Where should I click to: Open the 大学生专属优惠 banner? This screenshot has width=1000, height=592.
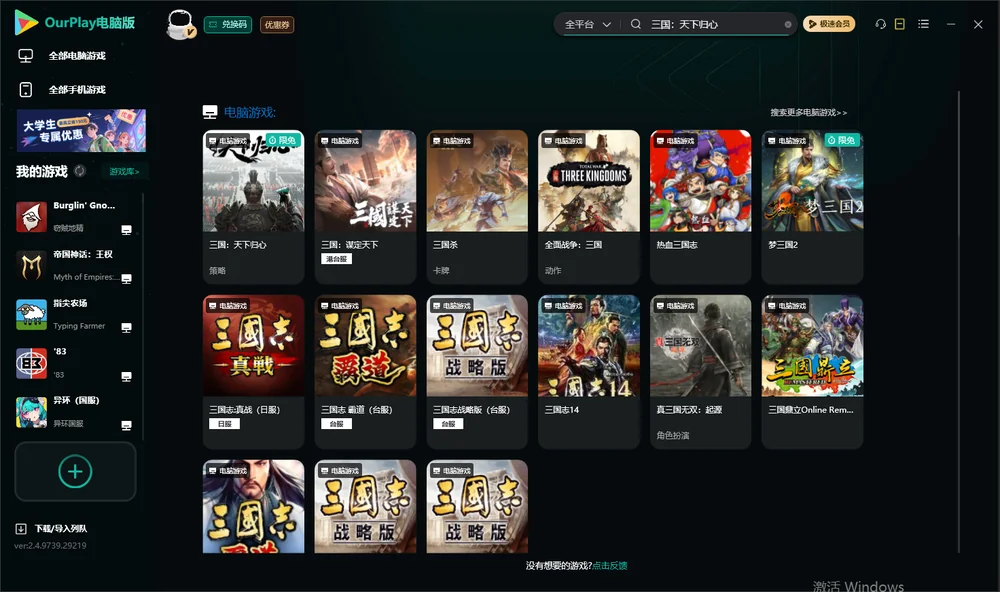click(82, 131)
